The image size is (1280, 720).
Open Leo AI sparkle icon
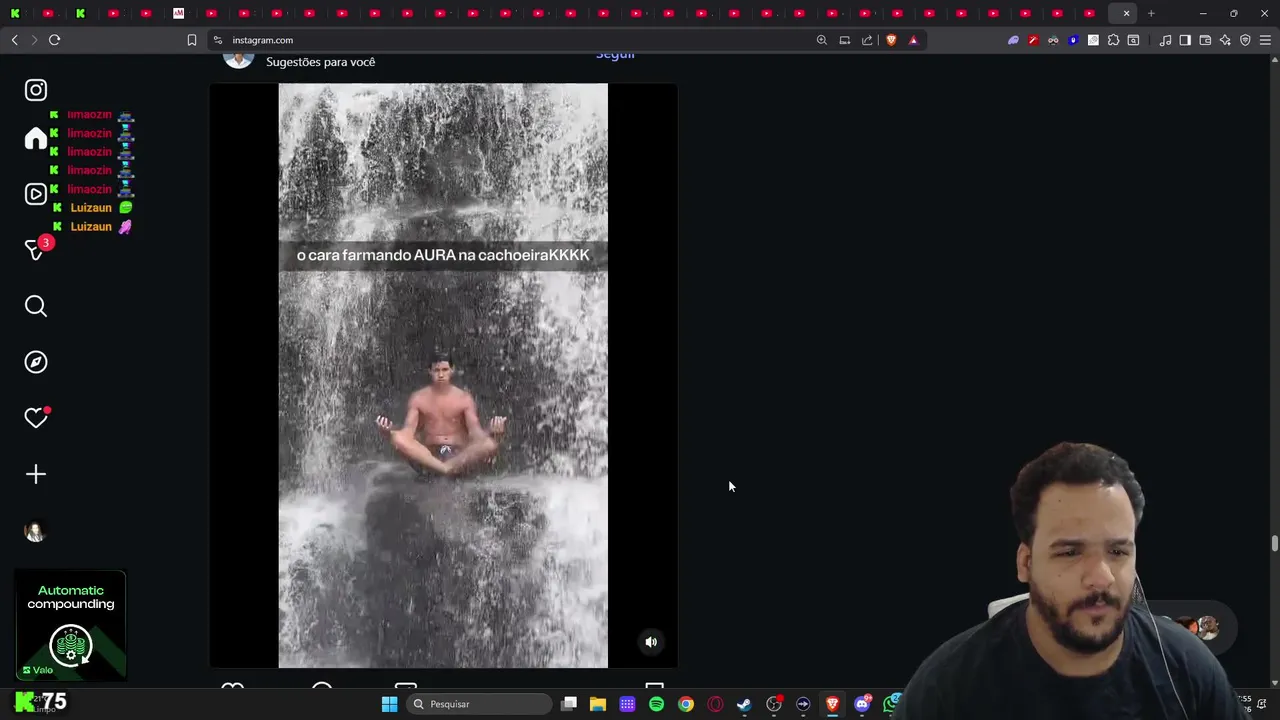(1225, 40)
